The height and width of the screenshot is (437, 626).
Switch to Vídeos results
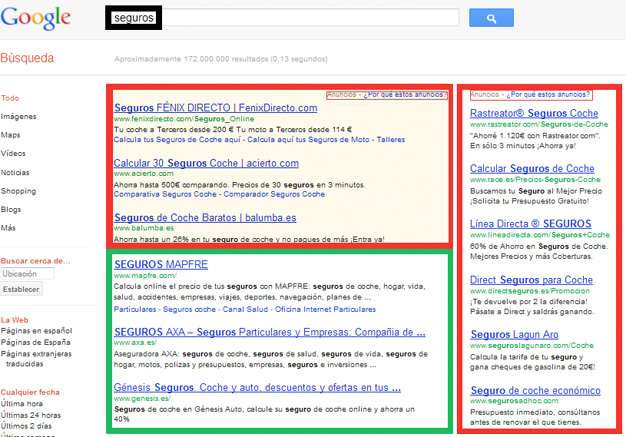click(13, 153)
